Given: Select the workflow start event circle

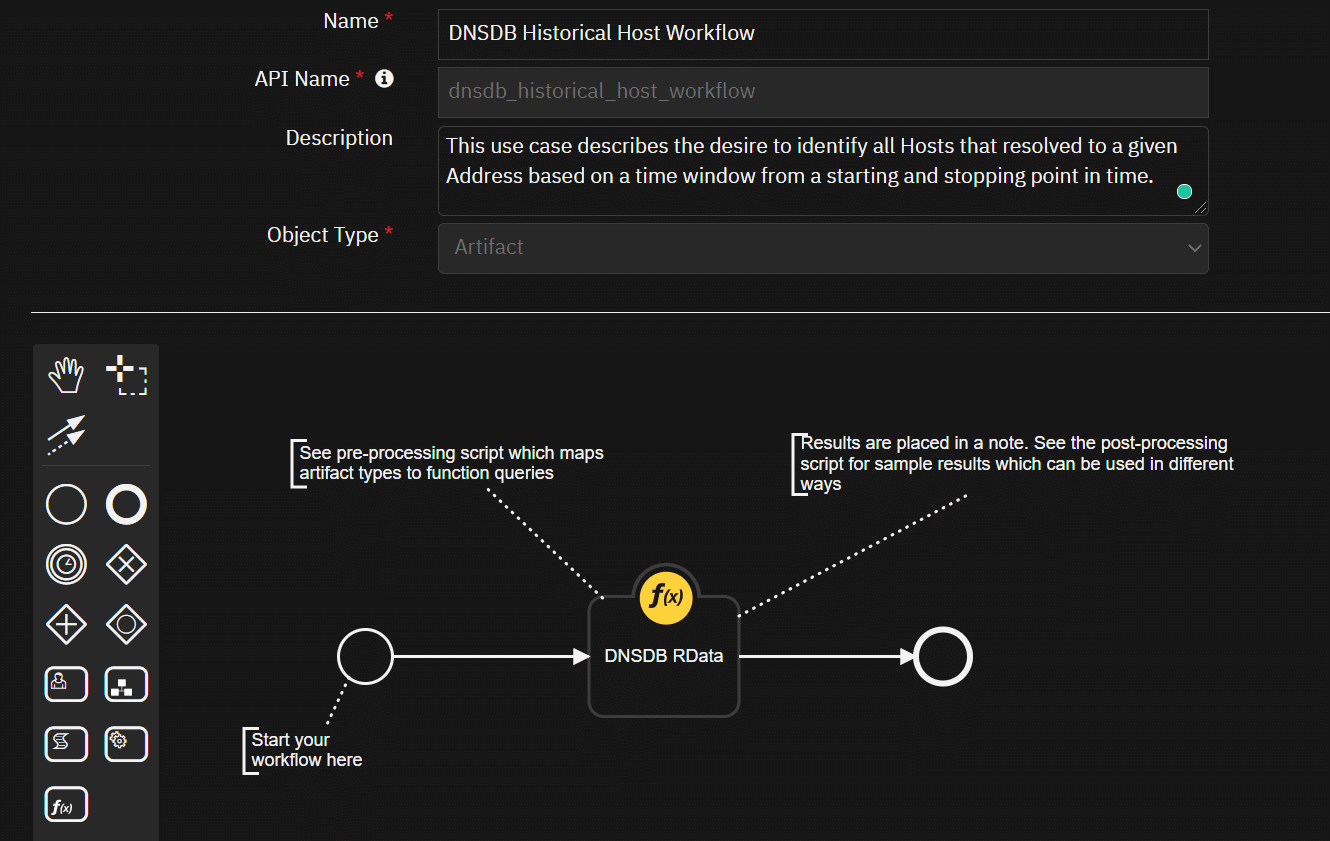Looking at the screenshot, I should coord(365,656).
